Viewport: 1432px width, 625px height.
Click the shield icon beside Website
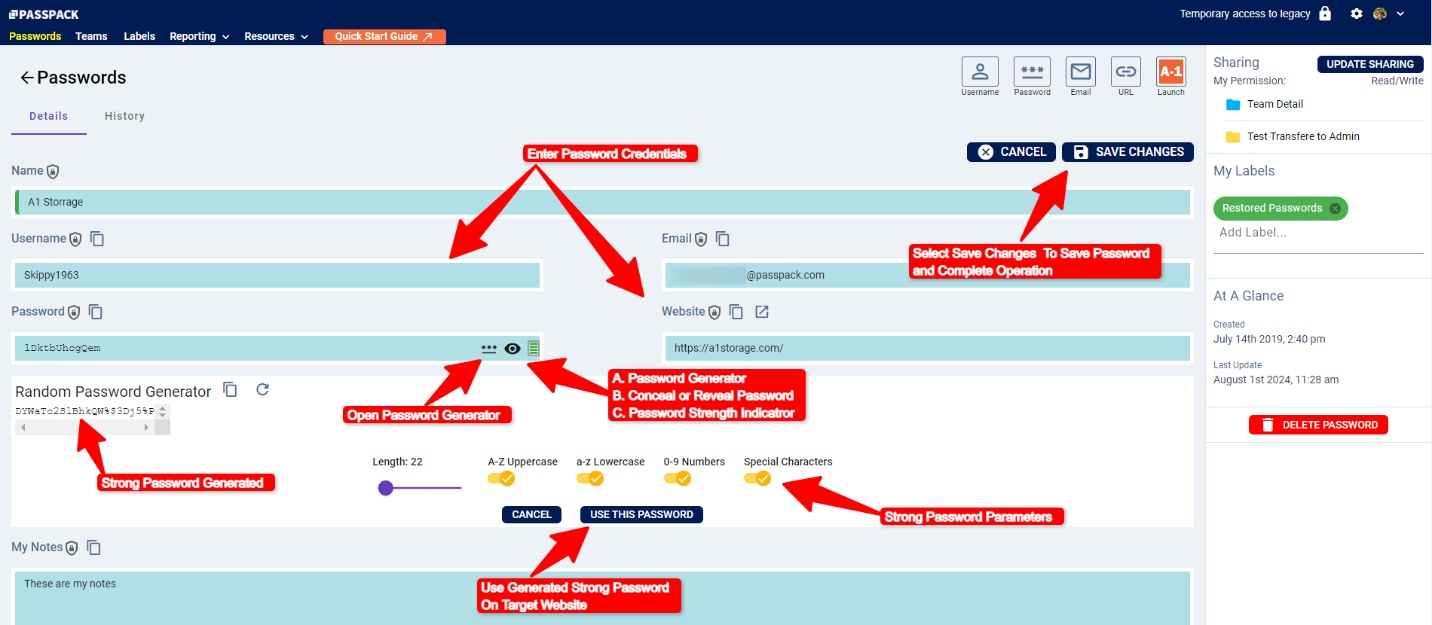714,312
